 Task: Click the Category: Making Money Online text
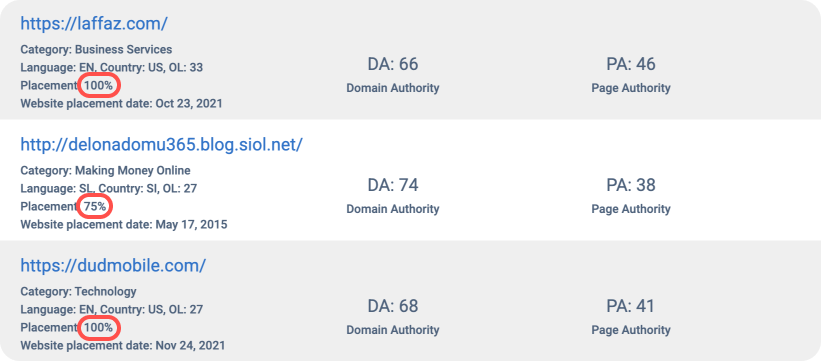coord(105,171)
